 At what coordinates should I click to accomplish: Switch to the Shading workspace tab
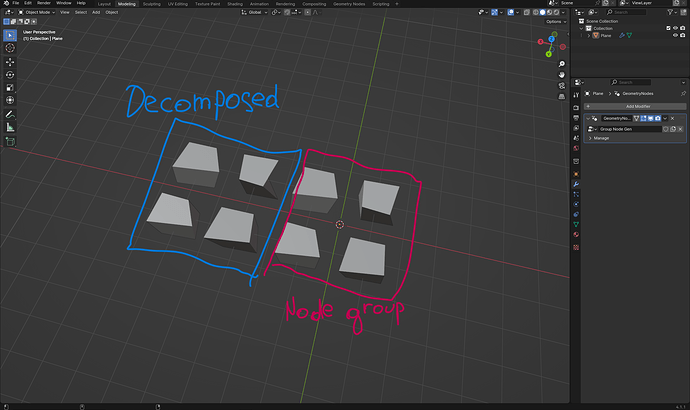click(235, 4)
